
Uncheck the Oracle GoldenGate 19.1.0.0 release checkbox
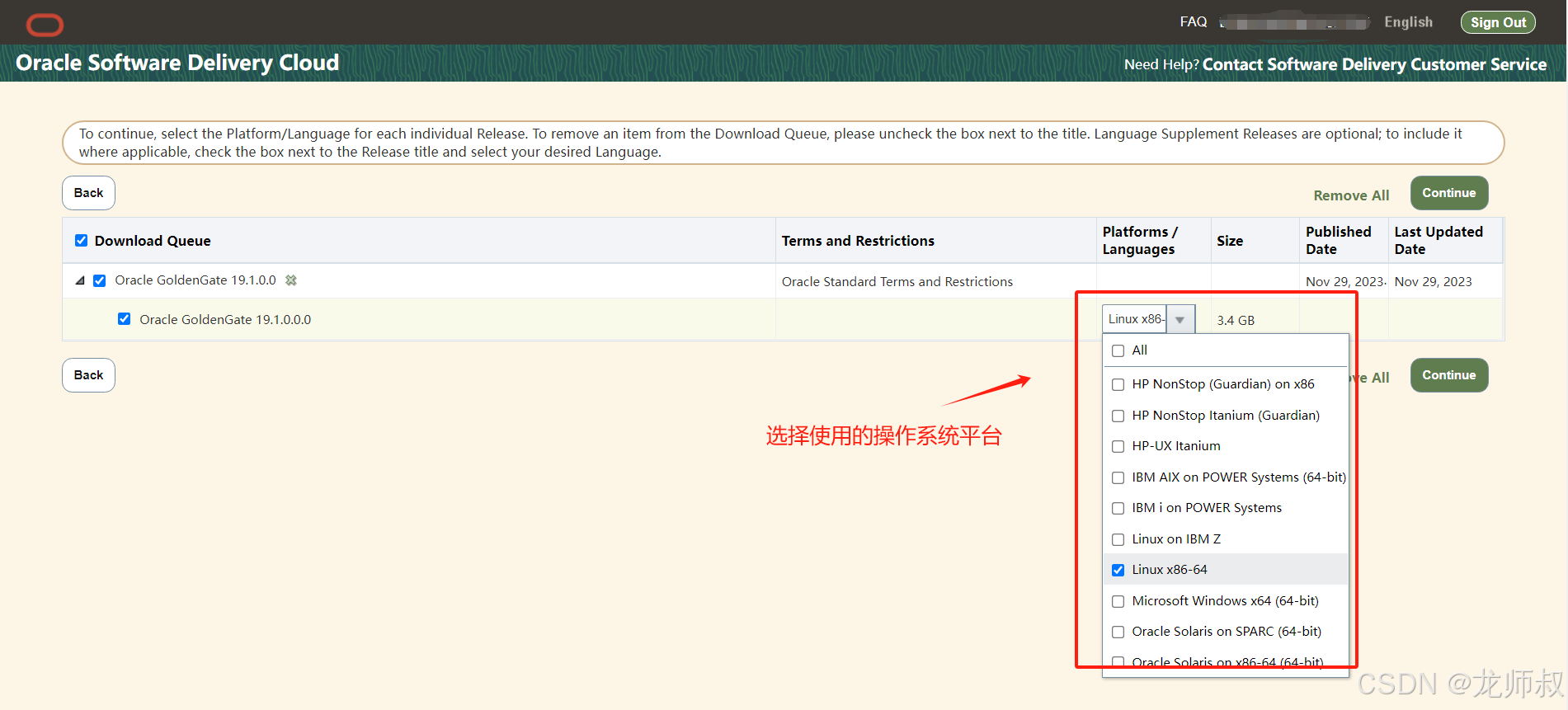coord(99,280)
